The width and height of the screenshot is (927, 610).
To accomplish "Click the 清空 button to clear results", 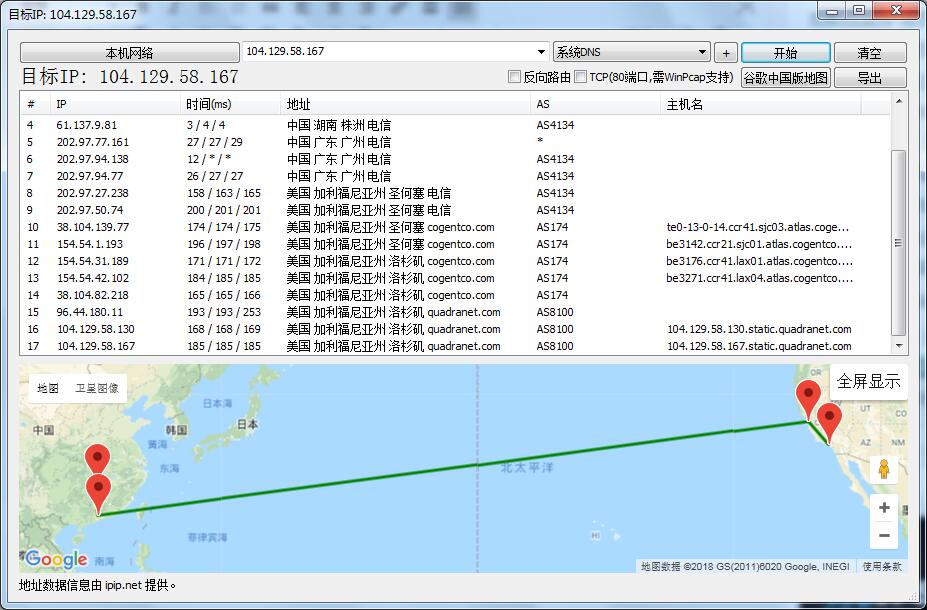I will click(870, 53).
